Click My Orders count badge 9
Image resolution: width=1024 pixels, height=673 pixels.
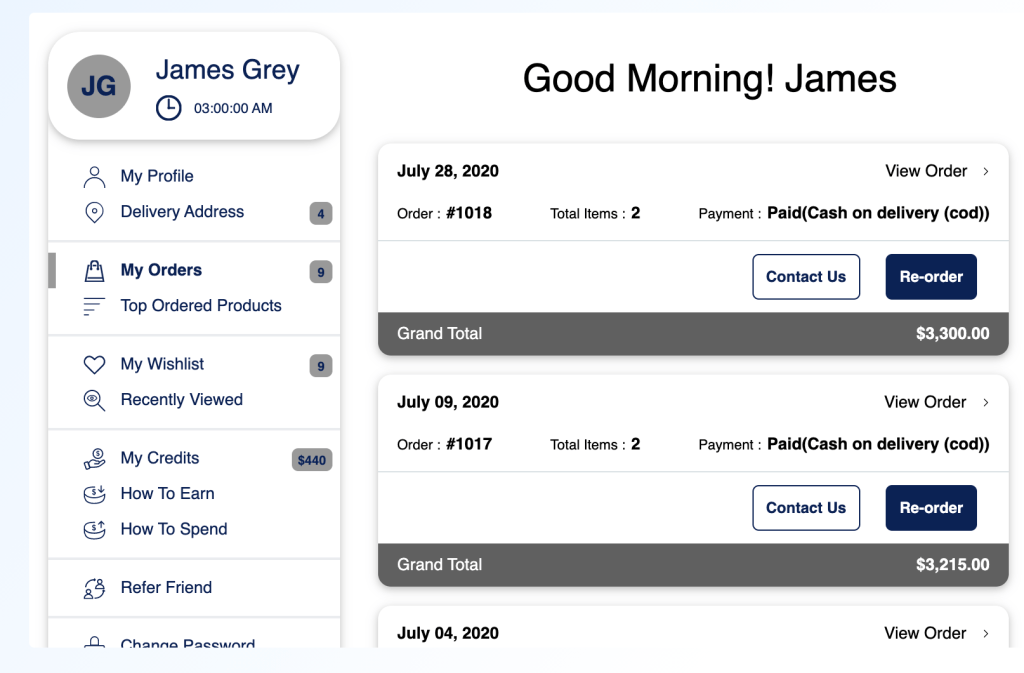click(321, 272)
